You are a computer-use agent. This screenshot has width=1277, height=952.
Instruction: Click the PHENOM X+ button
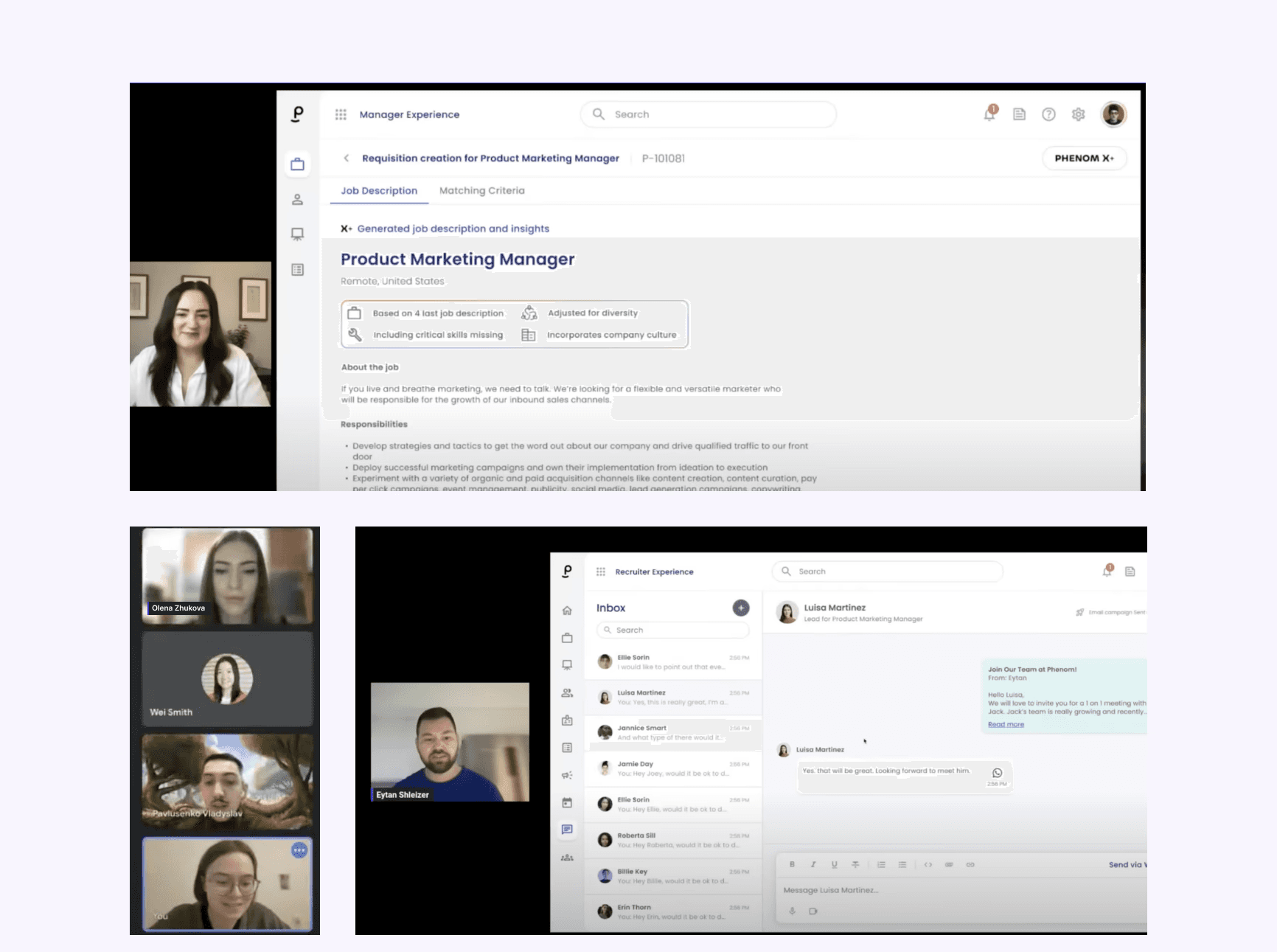(x=1084, y=158)
